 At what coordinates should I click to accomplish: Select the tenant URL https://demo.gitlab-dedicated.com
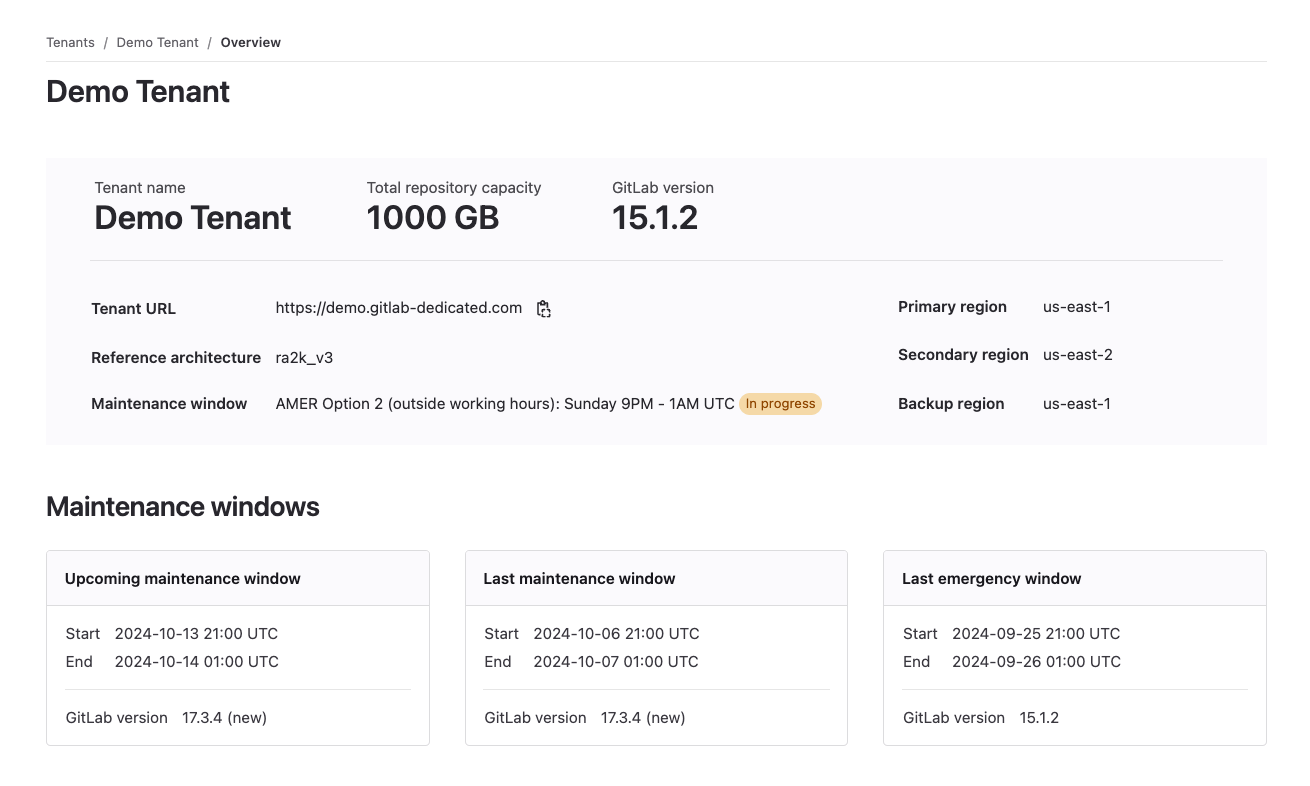[398, 308]
